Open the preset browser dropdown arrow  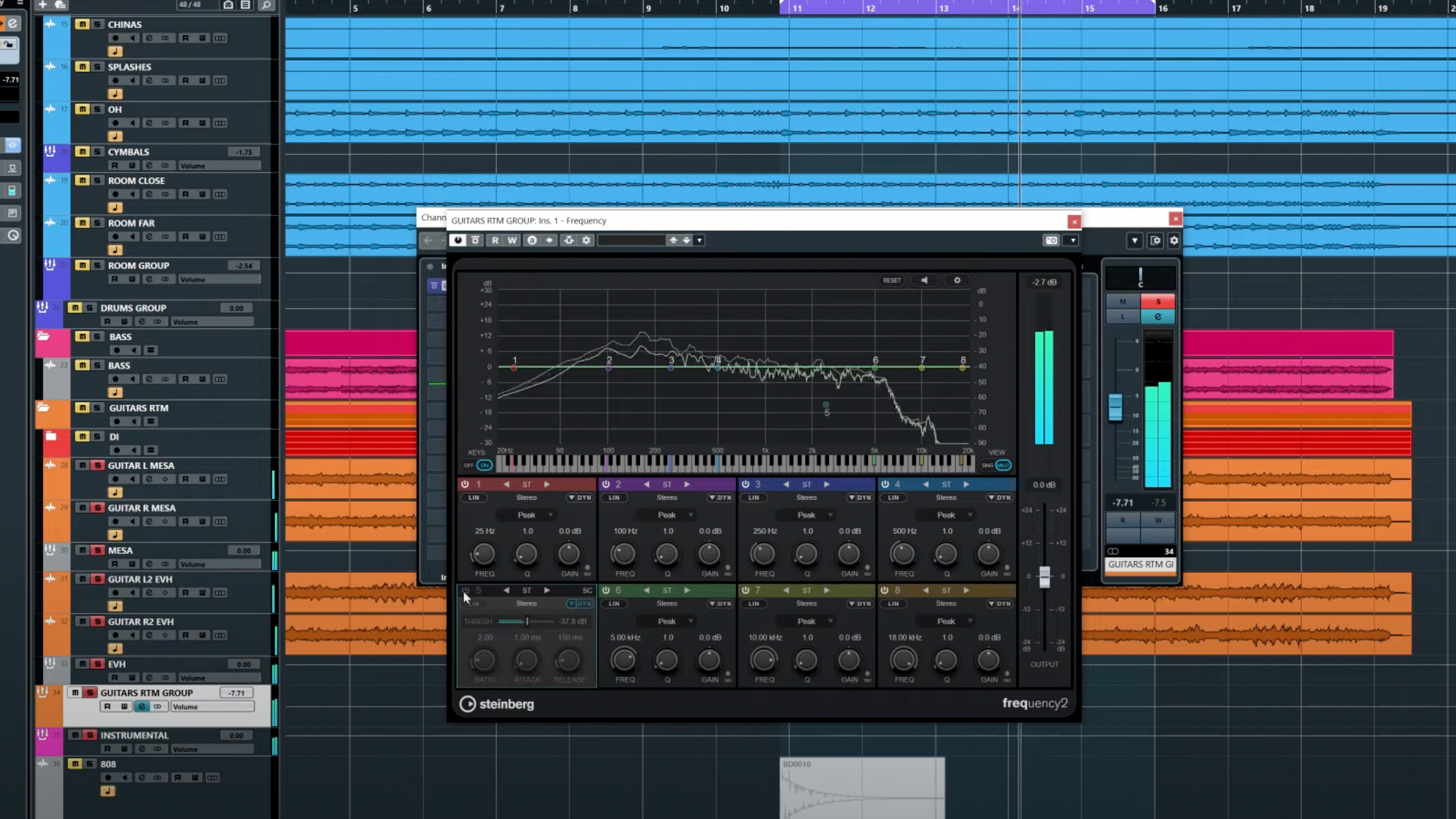click(699, 240)
